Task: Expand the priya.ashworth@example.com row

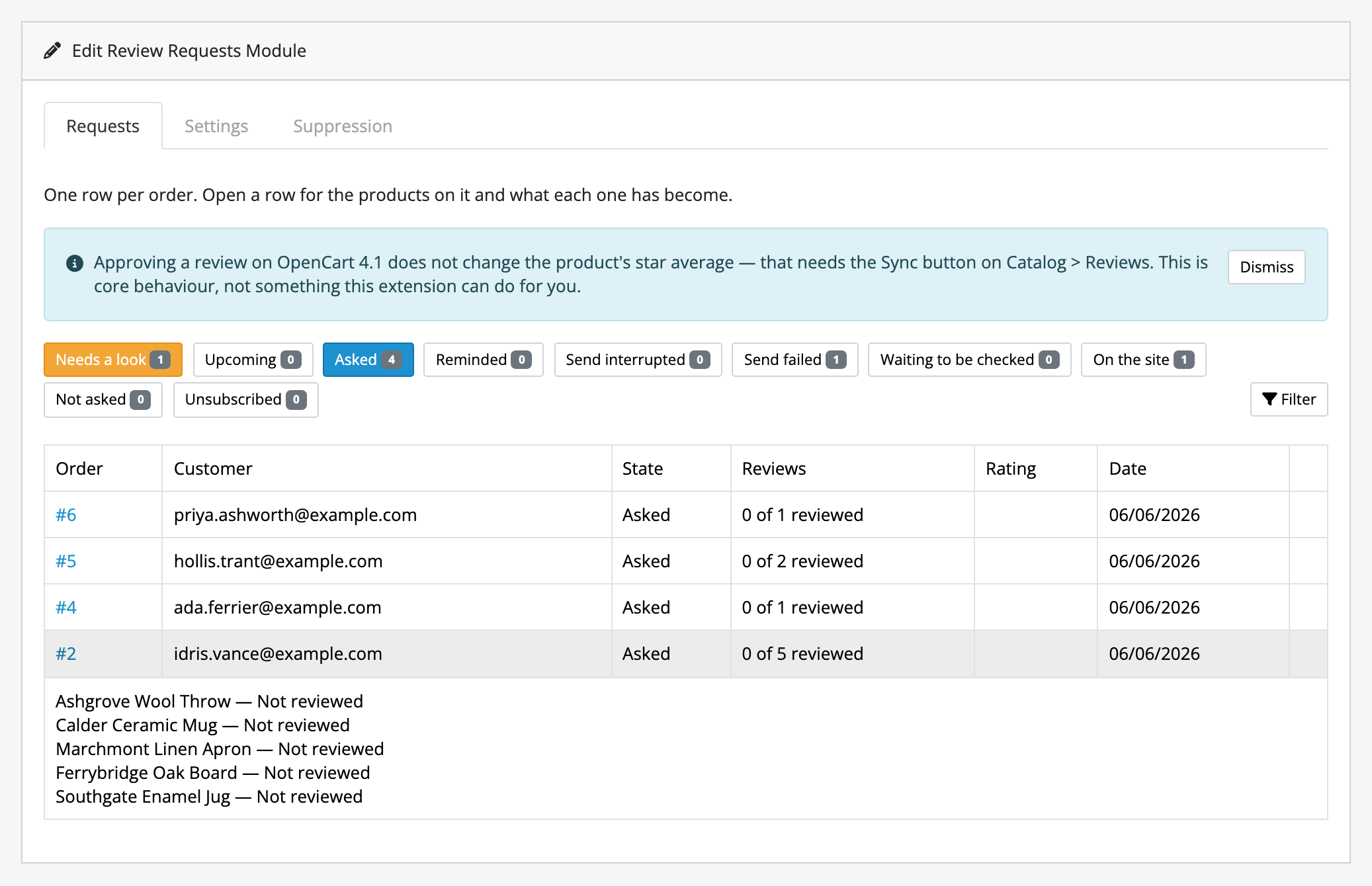Action: (x=686, y=514)
